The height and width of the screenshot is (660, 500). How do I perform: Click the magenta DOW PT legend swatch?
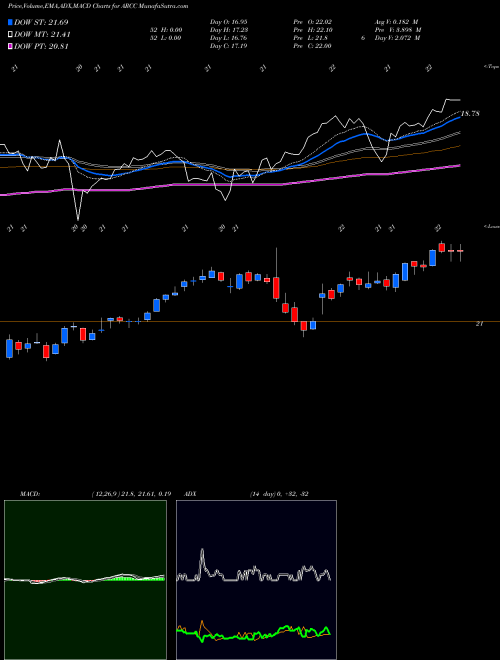click(x=10, y=46)
